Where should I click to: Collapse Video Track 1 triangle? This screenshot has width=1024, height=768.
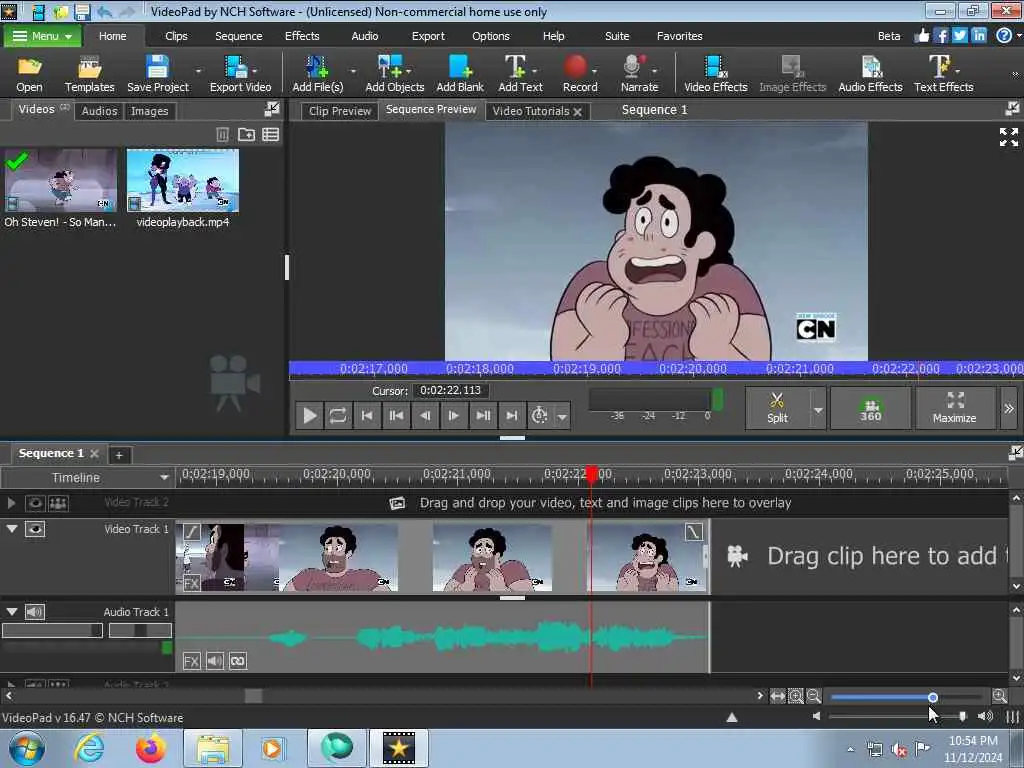[12, 528]
